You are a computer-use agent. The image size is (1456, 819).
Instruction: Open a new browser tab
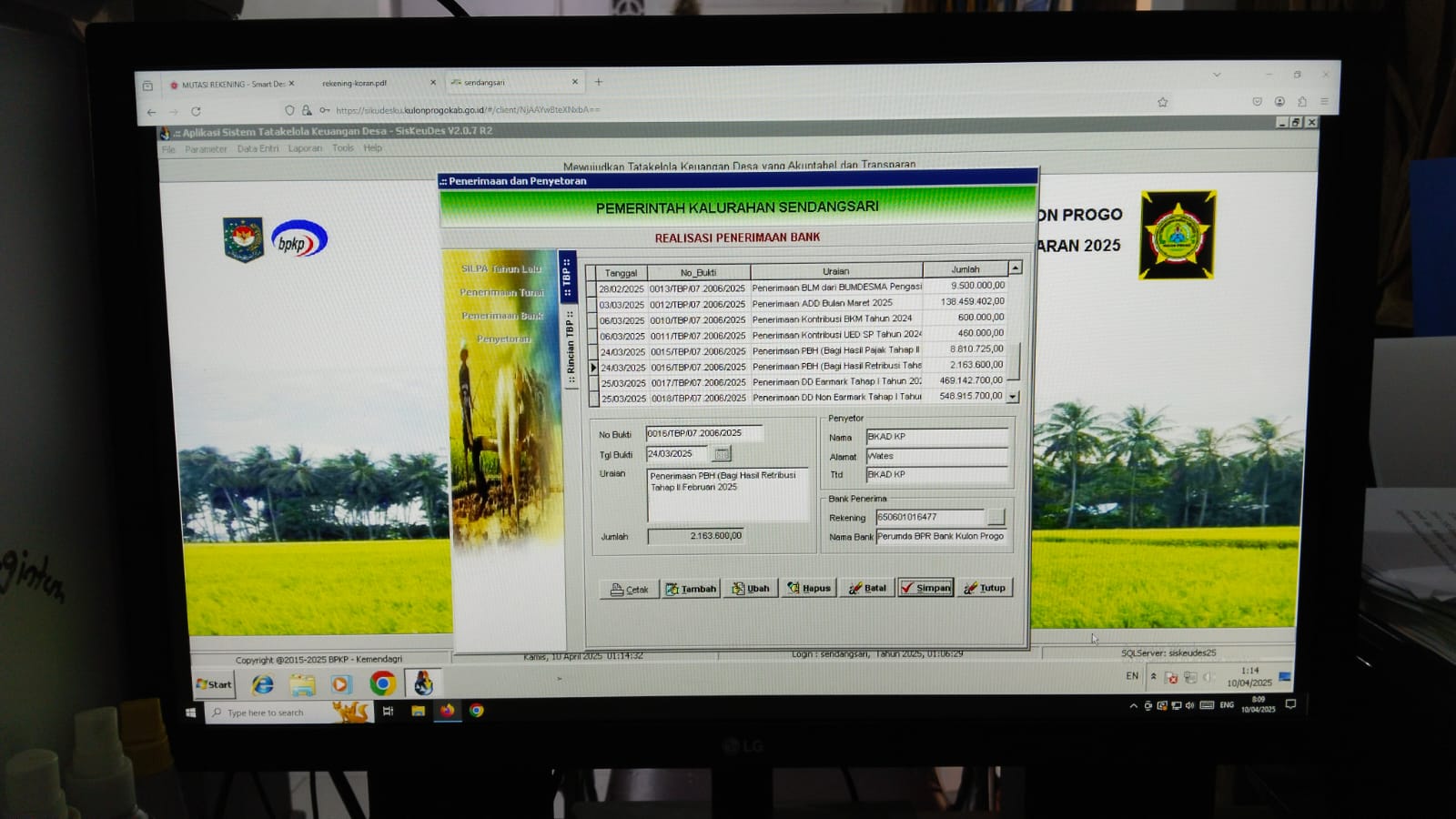[599, 82]
